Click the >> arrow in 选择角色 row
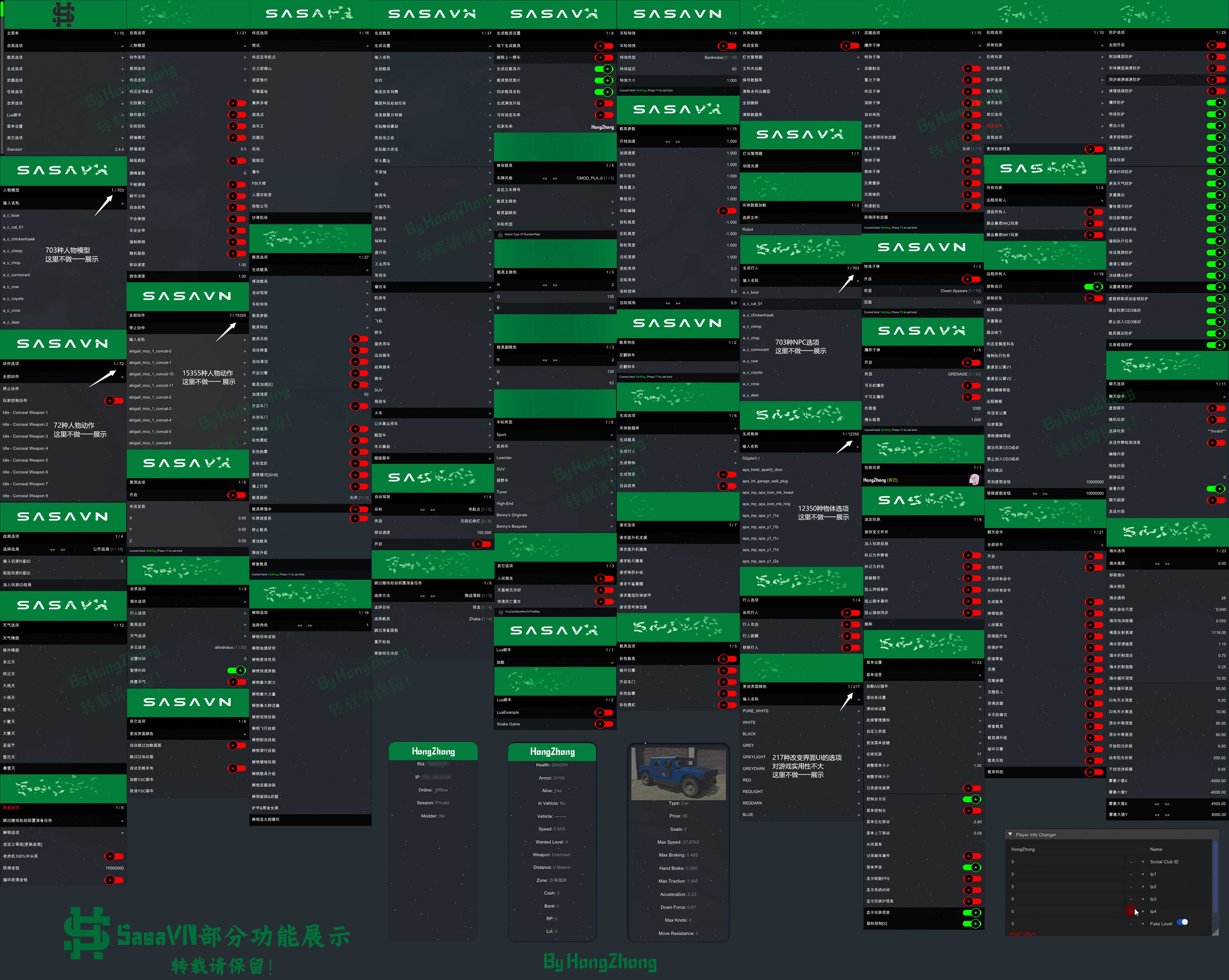Image resolution: width=1229 pixels, height=980 pixels. pyautogui.click(x=310, y=625)
